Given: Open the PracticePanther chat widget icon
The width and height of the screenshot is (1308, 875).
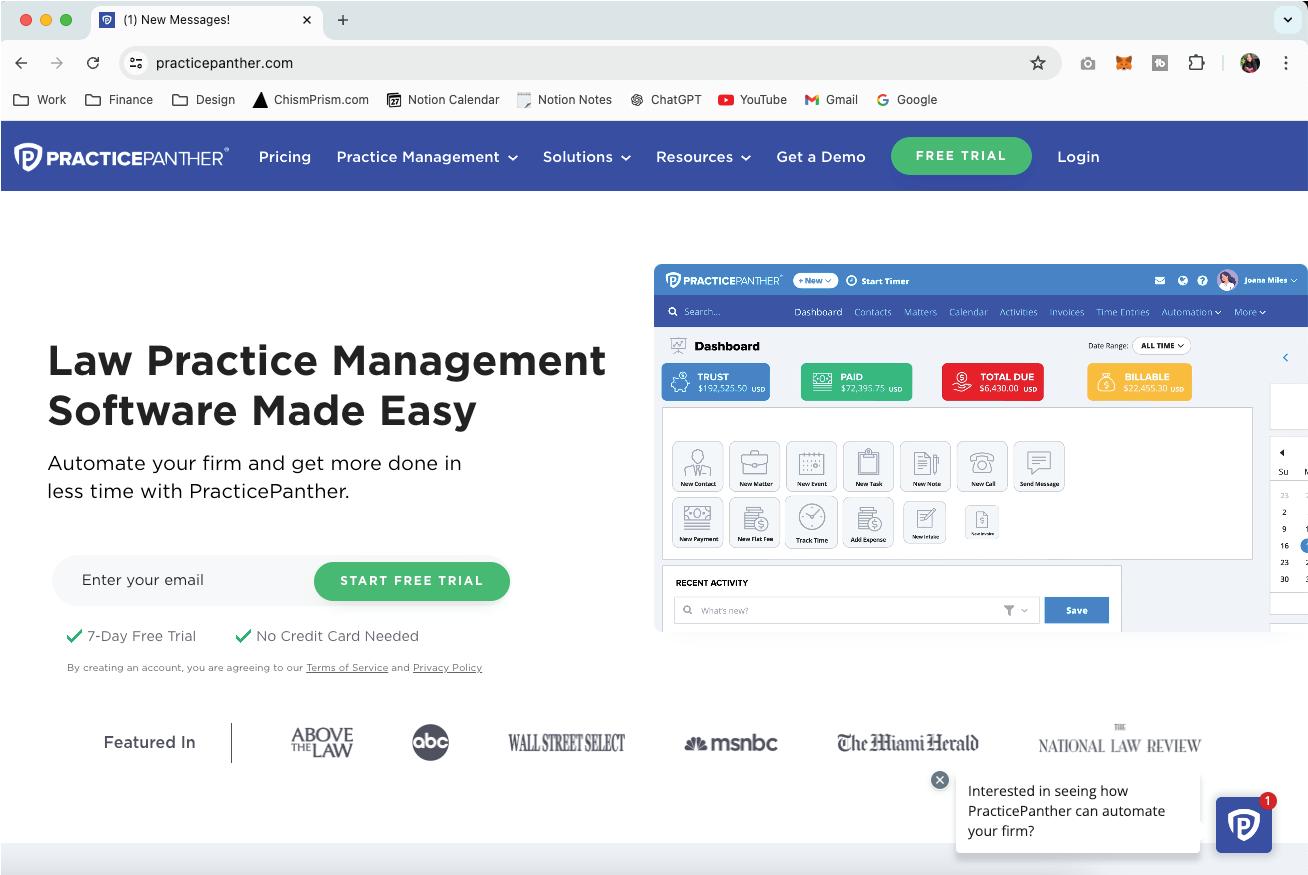Looking at the screenshot, I should (1244, 825).
